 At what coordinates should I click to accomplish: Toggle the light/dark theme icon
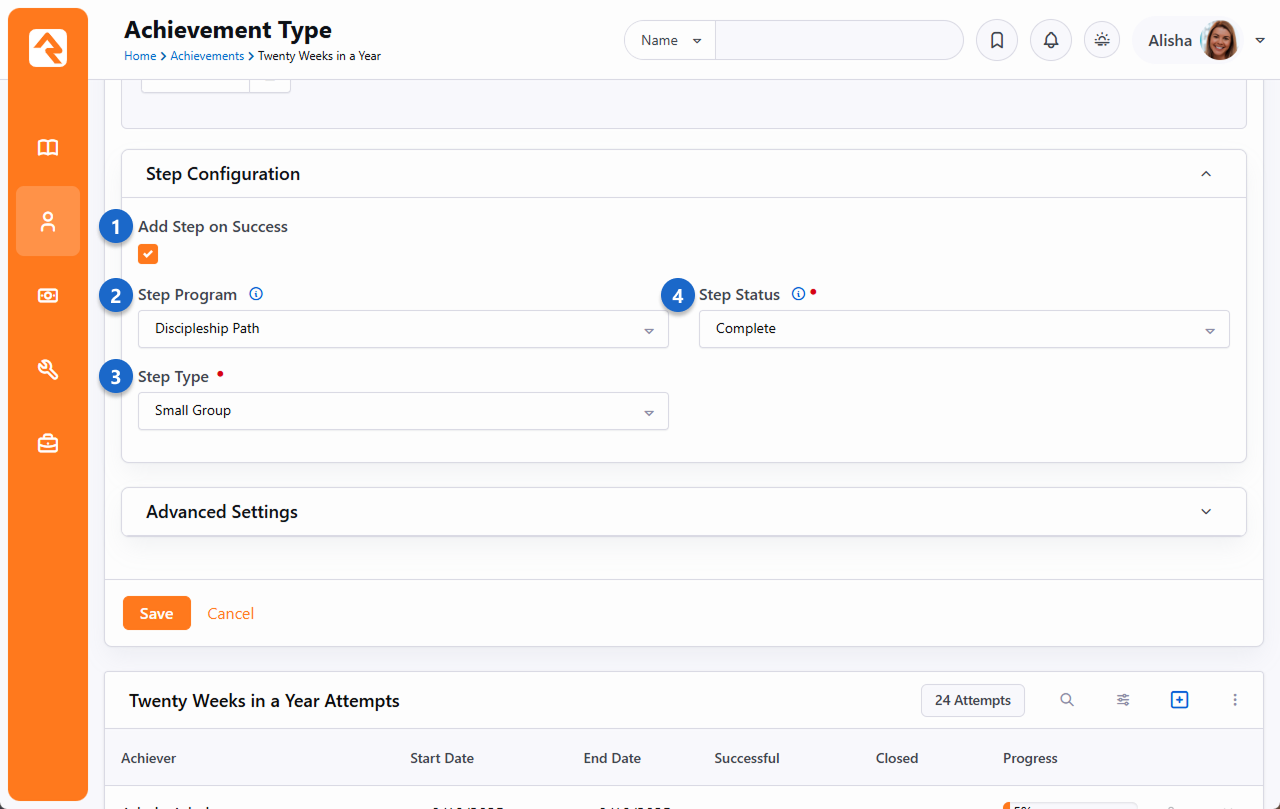(1102, 41)
